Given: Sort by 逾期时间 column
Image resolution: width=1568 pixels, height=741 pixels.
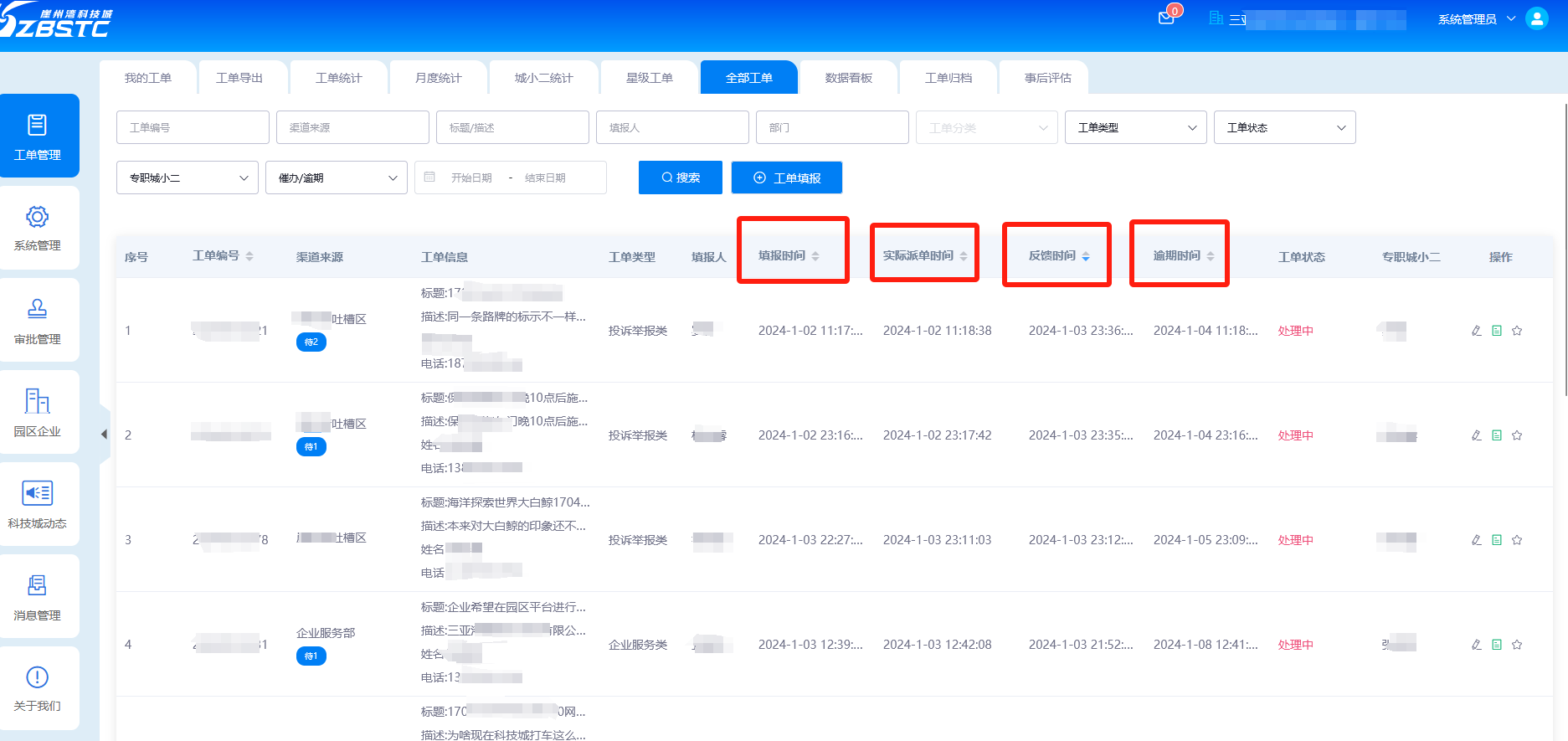Looking at the screenshot, I should tap(1211, 256).
